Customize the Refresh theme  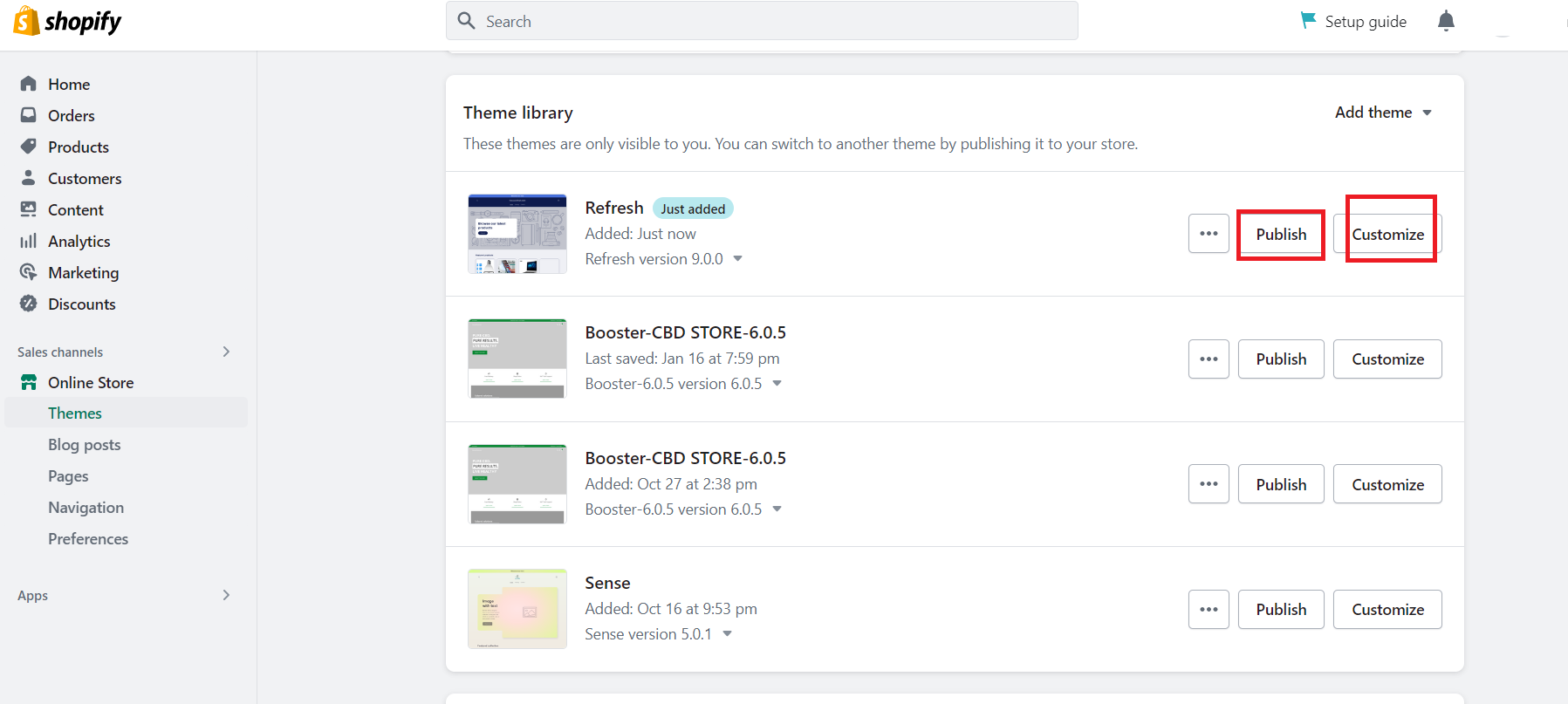point(1387,234)
